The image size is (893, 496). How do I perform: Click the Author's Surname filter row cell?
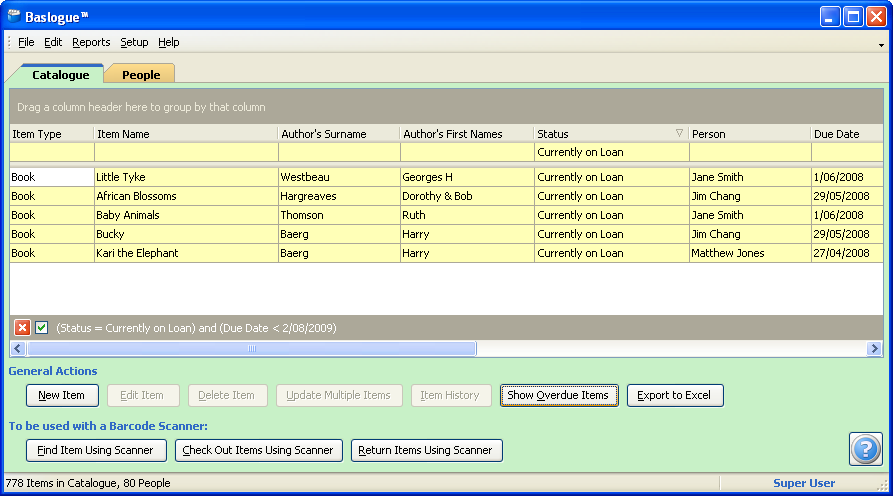339,152
